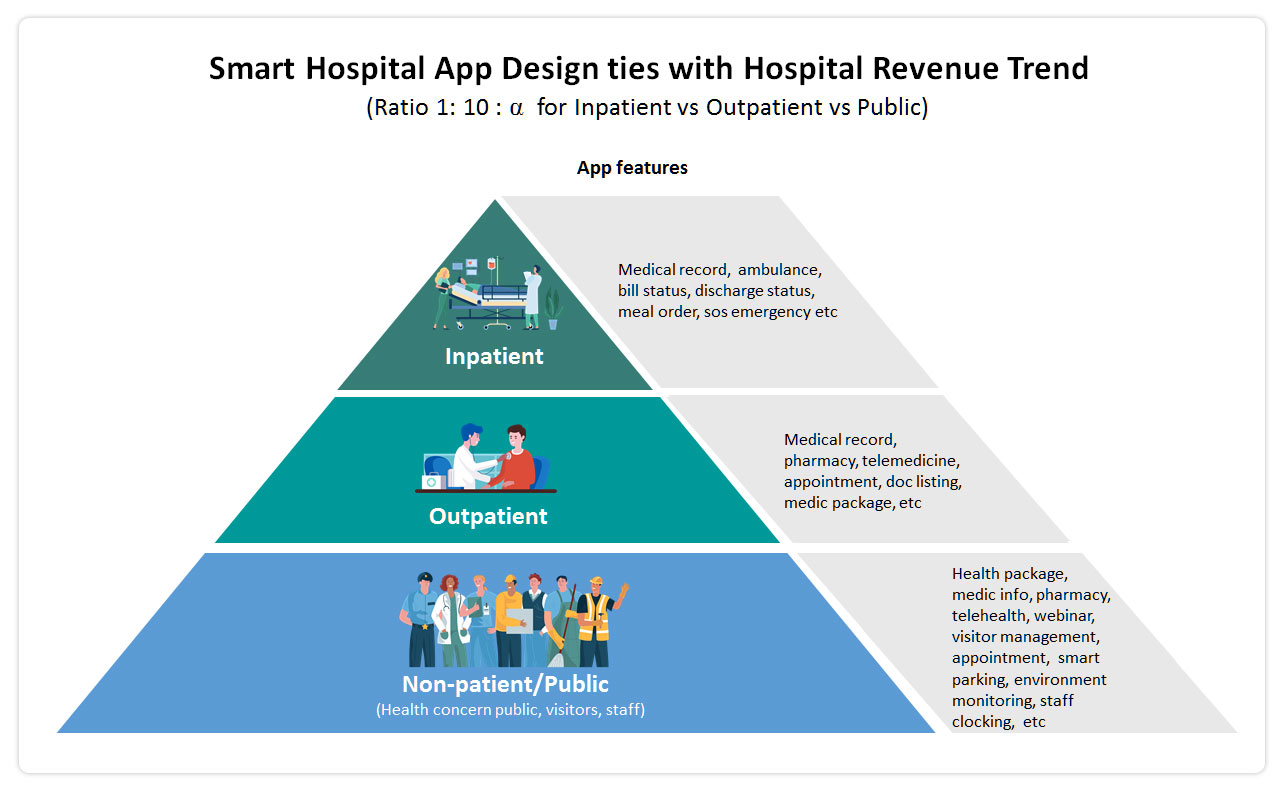The height and width of the screenshot is (789, 1284).
Task: Click the outpatient doctor consultation illustration
Action: (x=486, y=458)
